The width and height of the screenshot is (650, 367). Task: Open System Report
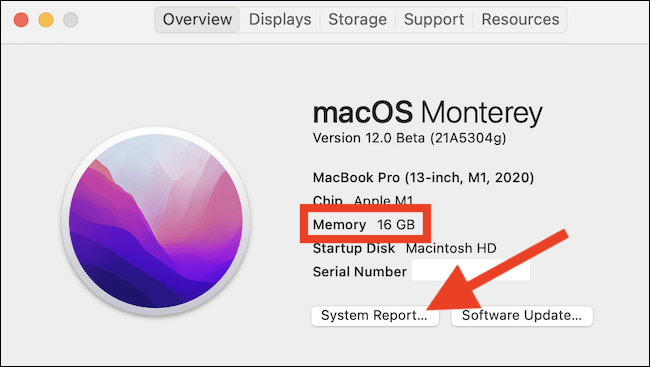pyautogui.click(x=375, y=316)
